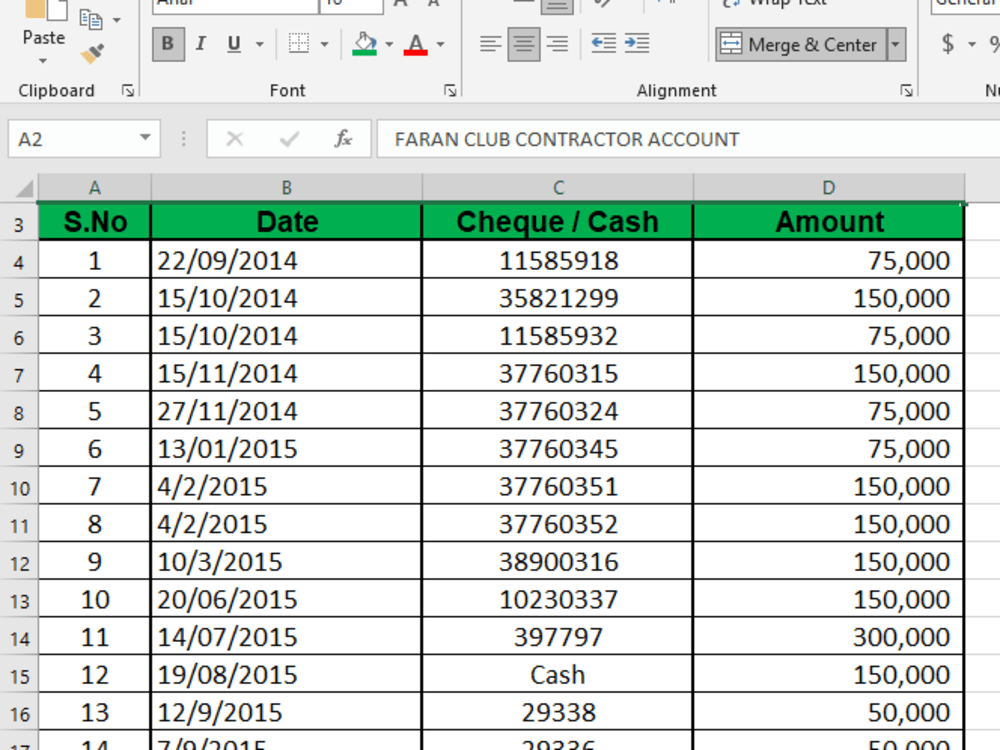Select date cell 12/9/2015

pyautogui.click(x=287, y=712)
